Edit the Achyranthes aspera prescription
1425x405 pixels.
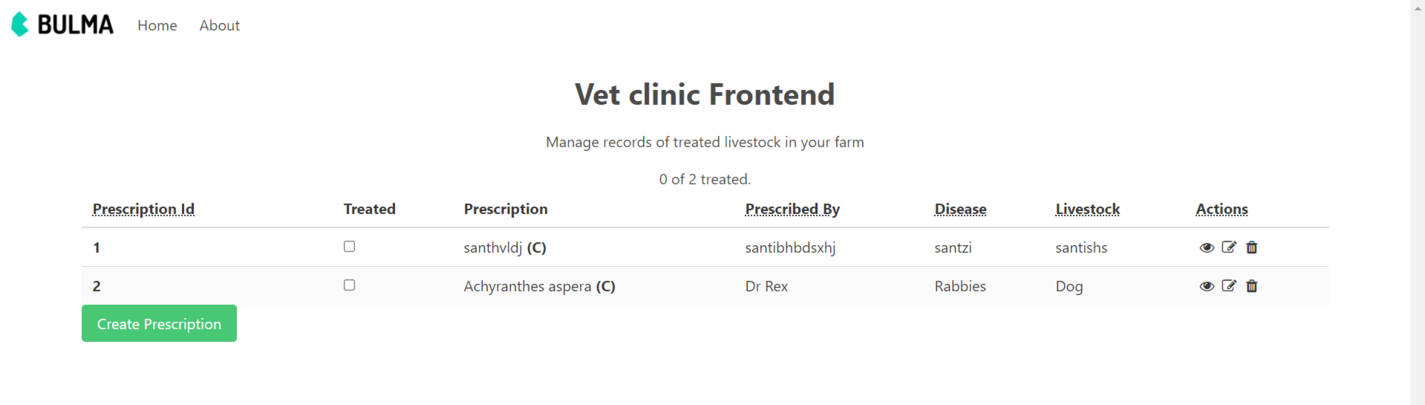(1229, 286)
